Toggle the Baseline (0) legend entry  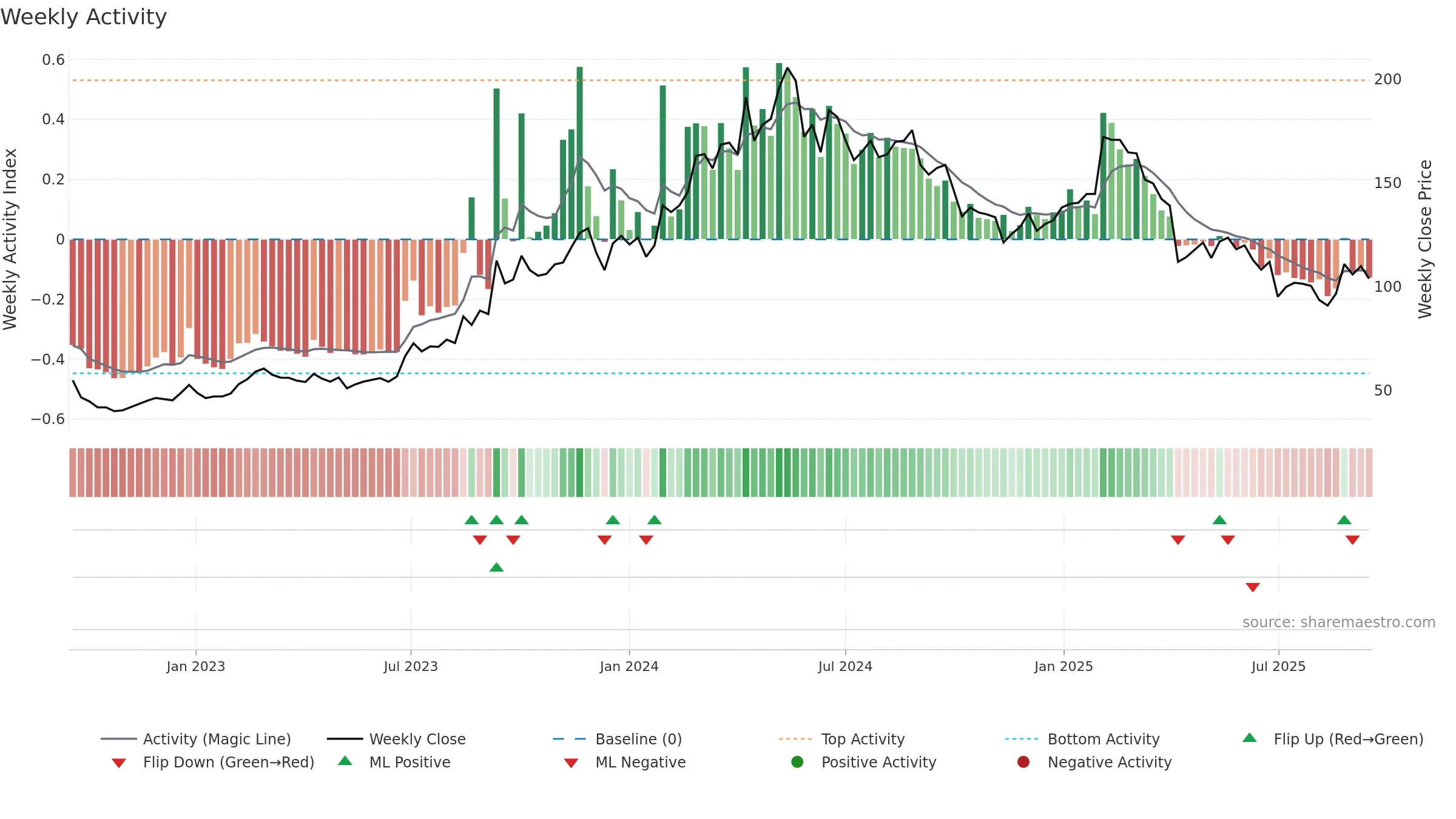tap(618, 739)
